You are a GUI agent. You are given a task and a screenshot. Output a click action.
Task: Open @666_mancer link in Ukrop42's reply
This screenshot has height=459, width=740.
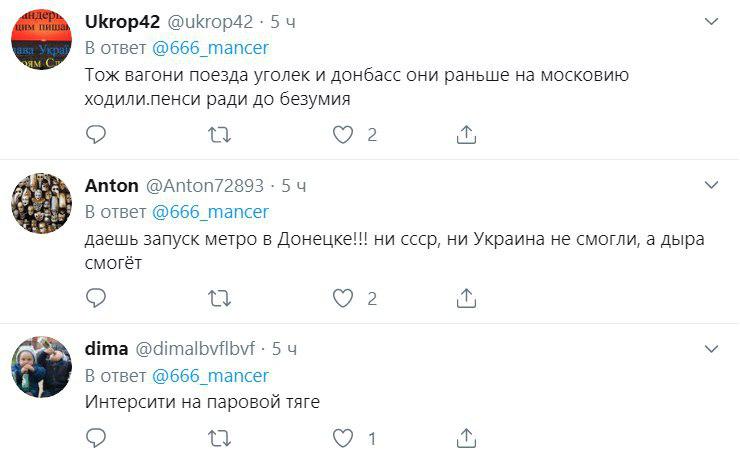pos(210,47)
